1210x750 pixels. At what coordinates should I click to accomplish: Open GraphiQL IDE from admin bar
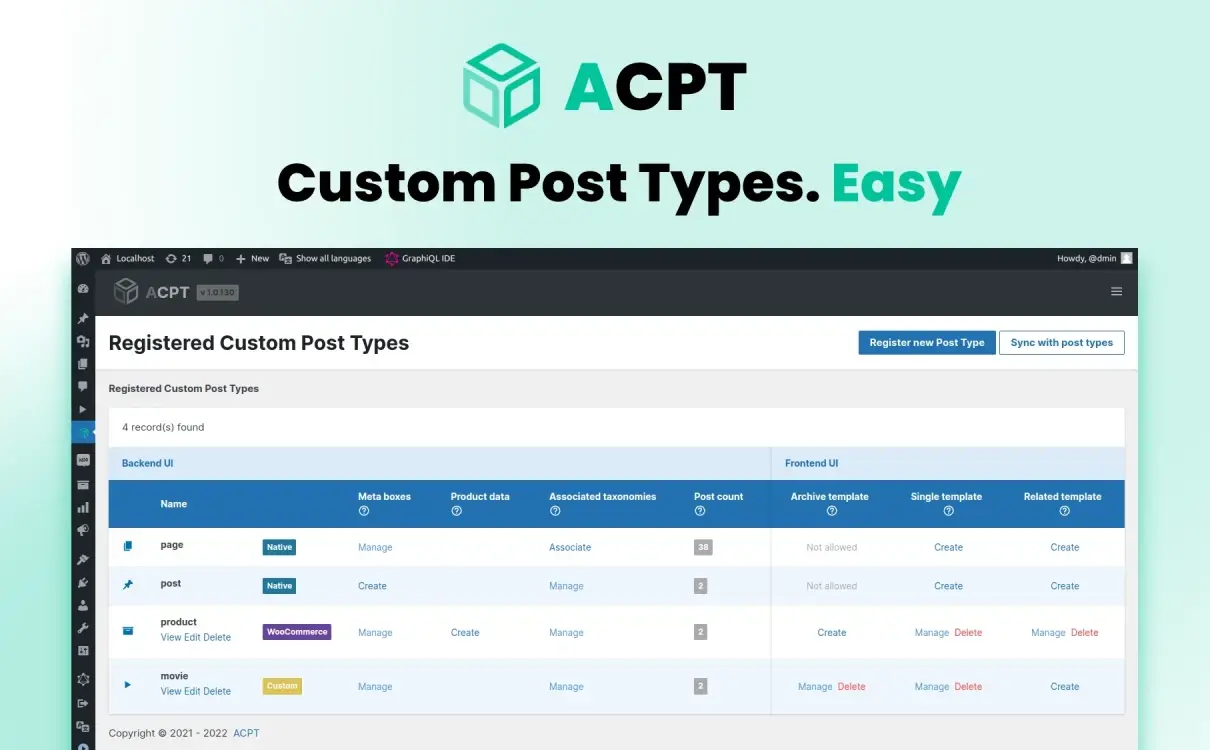coord(420,258)
